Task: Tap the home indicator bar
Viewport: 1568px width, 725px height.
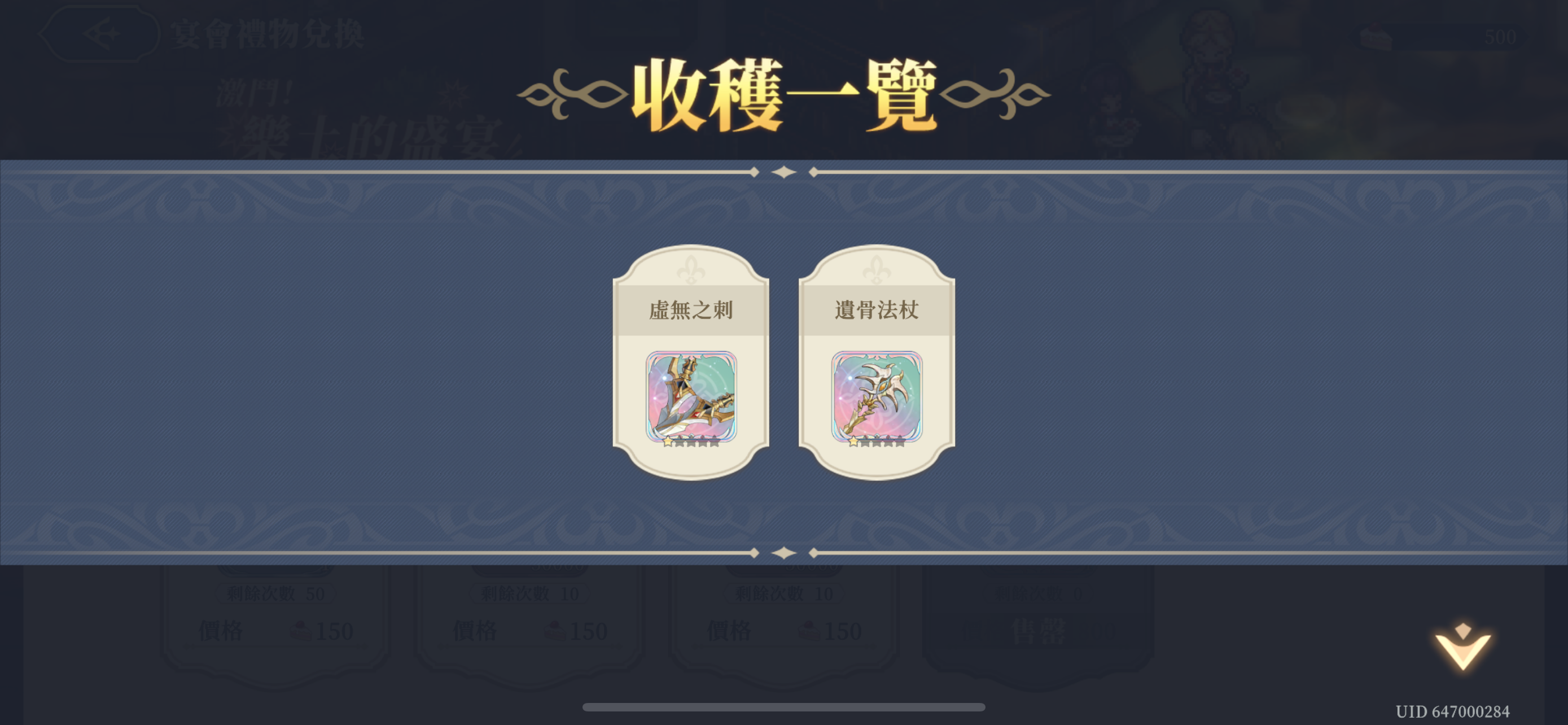Action: (x=783, y=707)
